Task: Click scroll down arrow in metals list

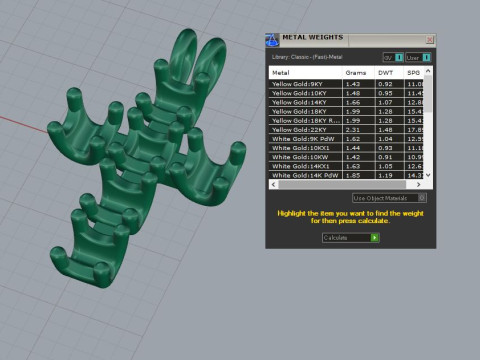Action: tap(428, 175)
